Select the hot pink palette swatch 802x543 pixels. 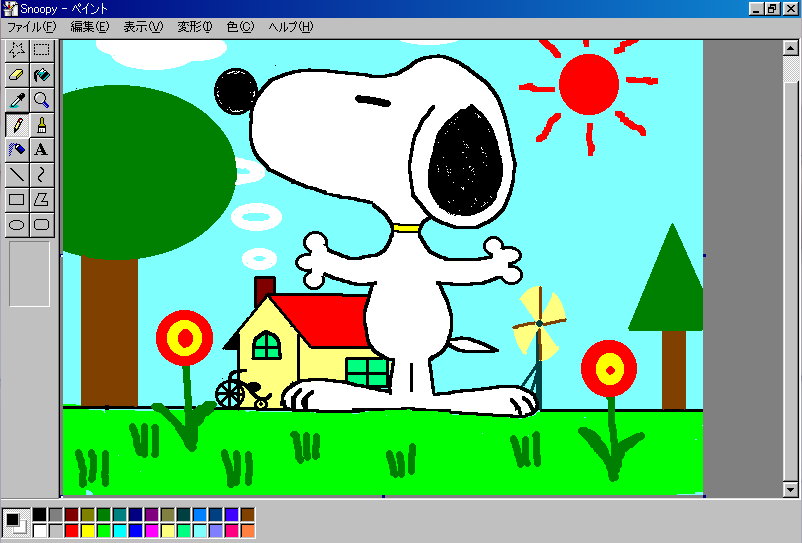(x=232, y=530)
